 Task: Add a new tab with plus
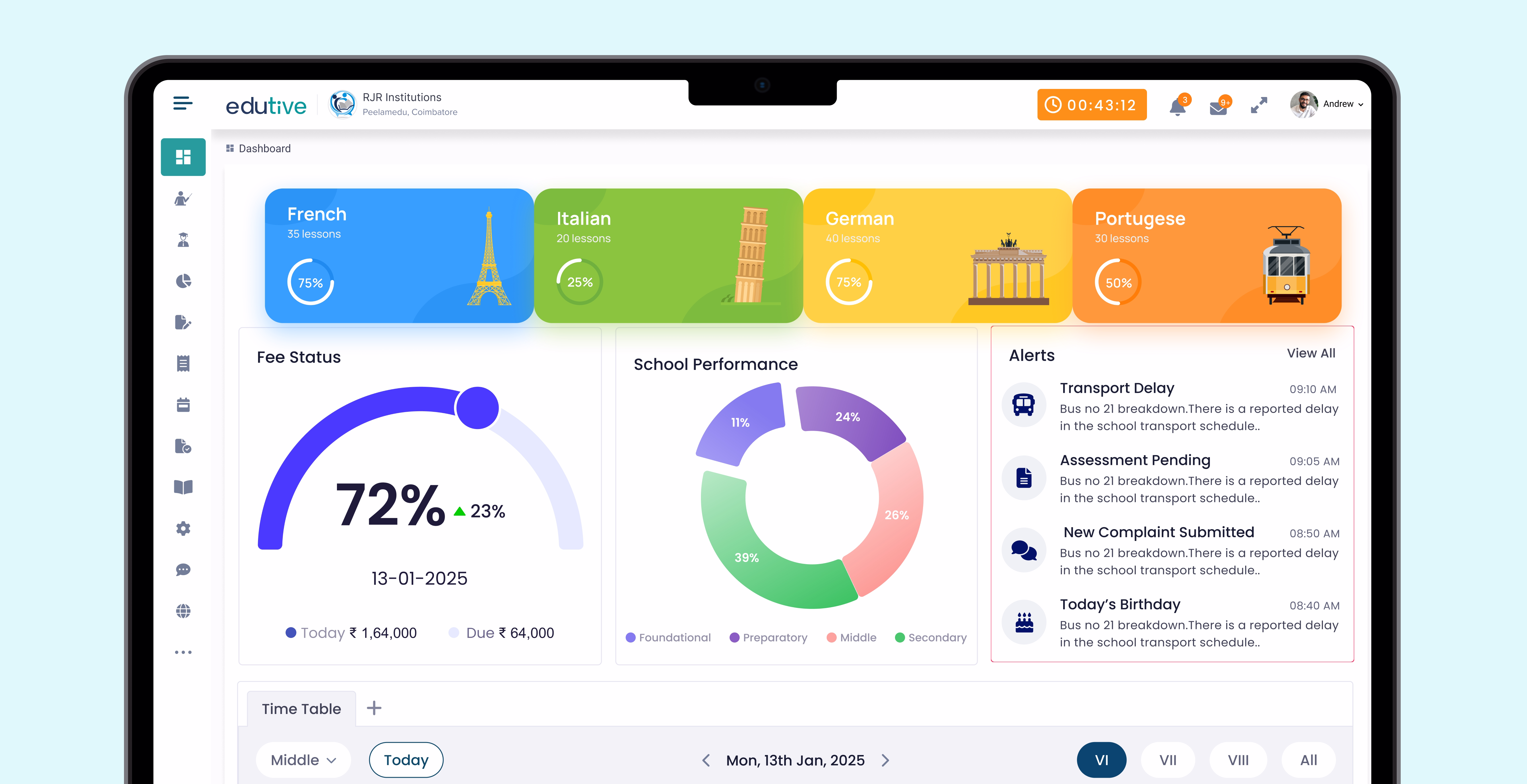click(x=374, y=708)
